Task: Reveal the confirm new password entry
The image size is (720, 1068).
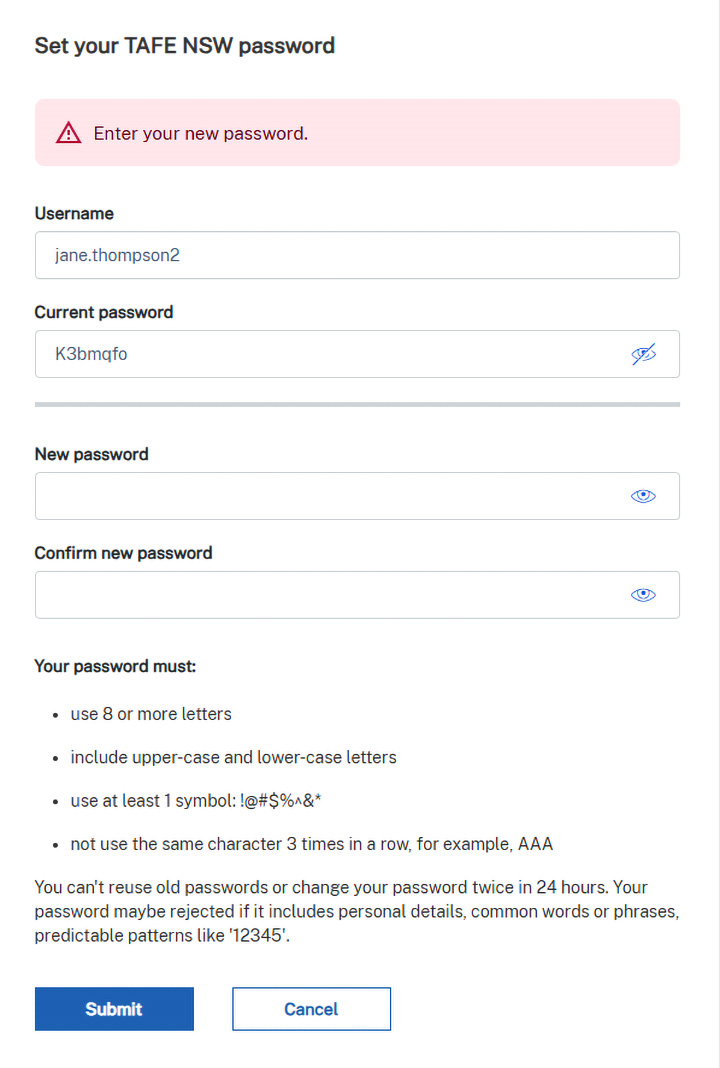Action: click(643, 595)
